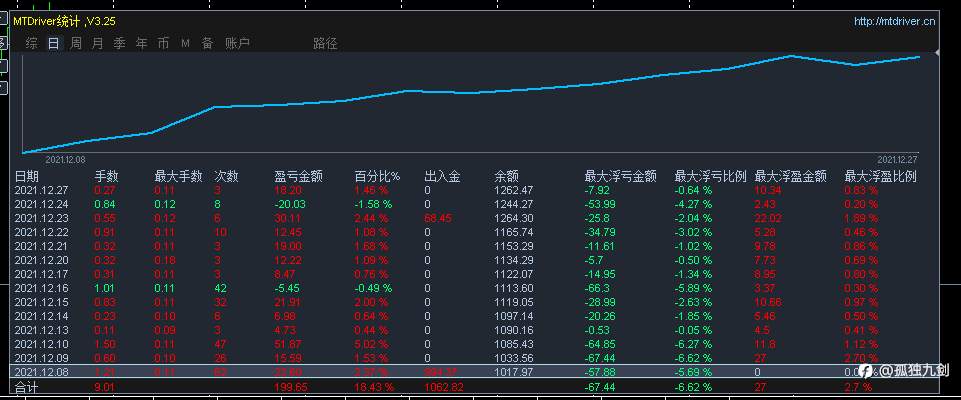Open the 周 weekly tab
This screenshot has height=400, width=961.
click(76, 43)
